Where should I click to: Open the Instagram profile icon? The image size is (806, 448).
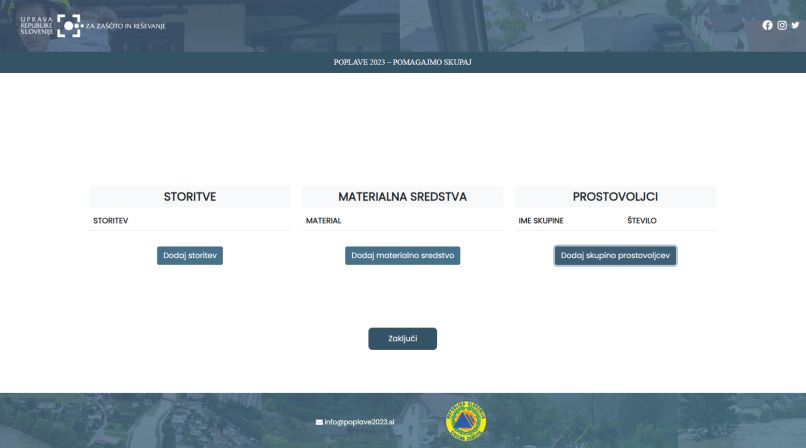pos(782,25)
